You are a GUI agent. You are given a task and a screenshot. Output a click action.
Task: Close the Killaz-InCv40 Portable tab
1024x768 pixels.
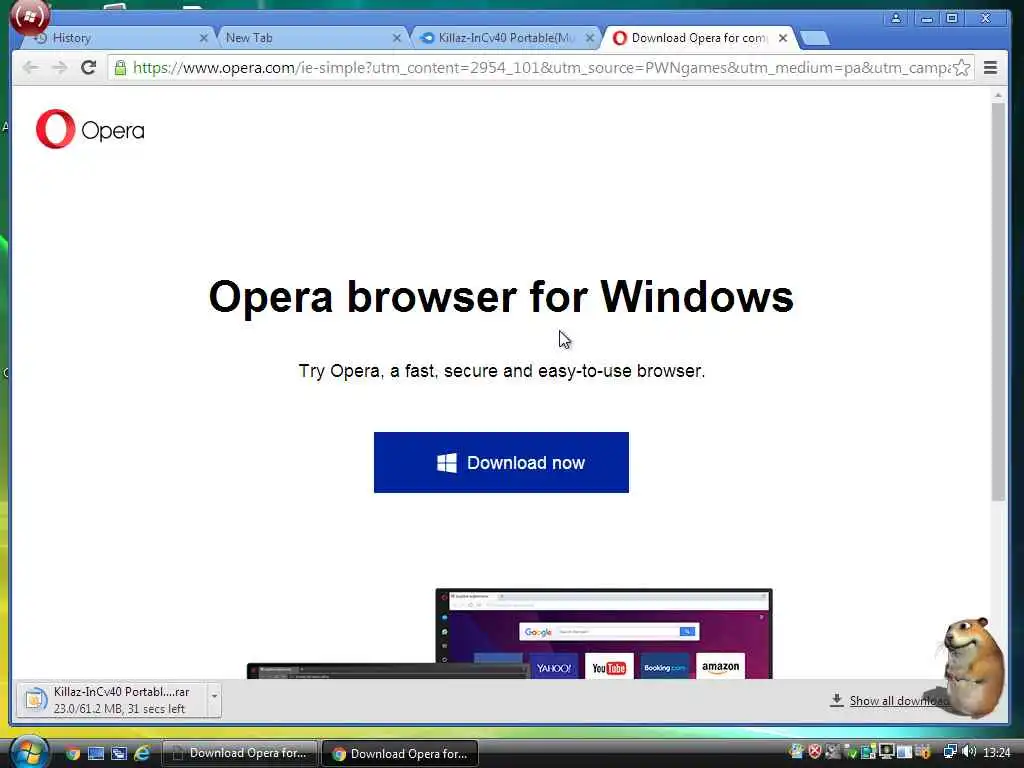[590, 38]
